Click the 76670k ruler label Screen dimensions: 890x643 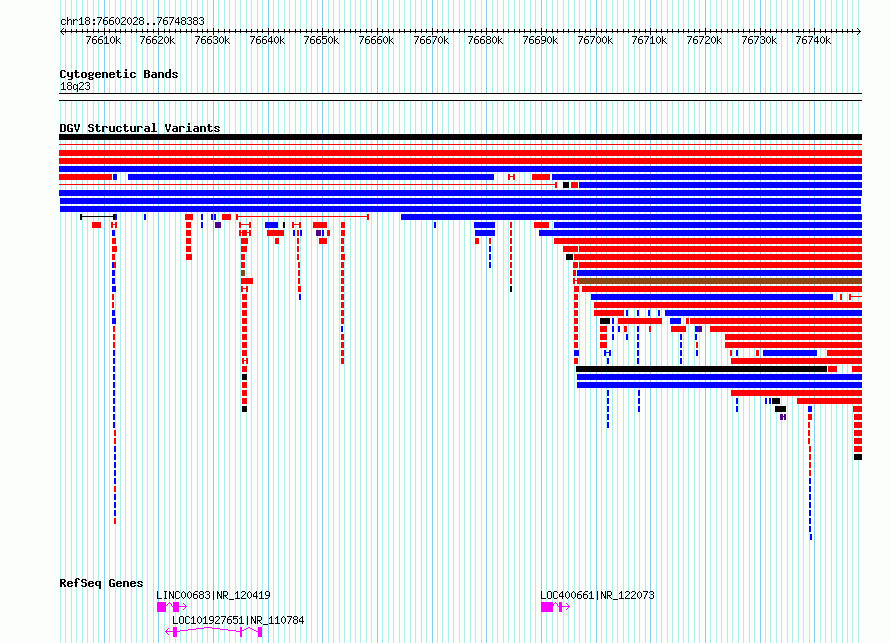431,40
